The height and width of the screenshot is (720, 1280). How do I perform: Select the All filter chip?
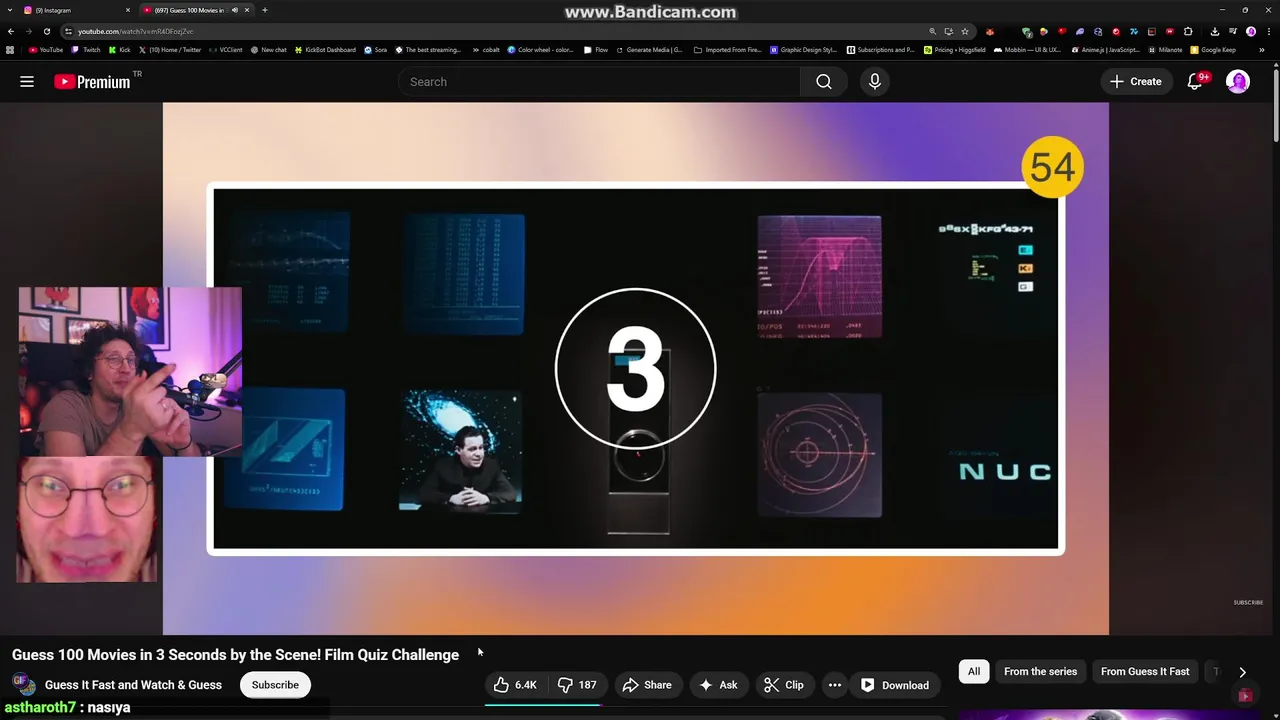[x=974, y=672]
